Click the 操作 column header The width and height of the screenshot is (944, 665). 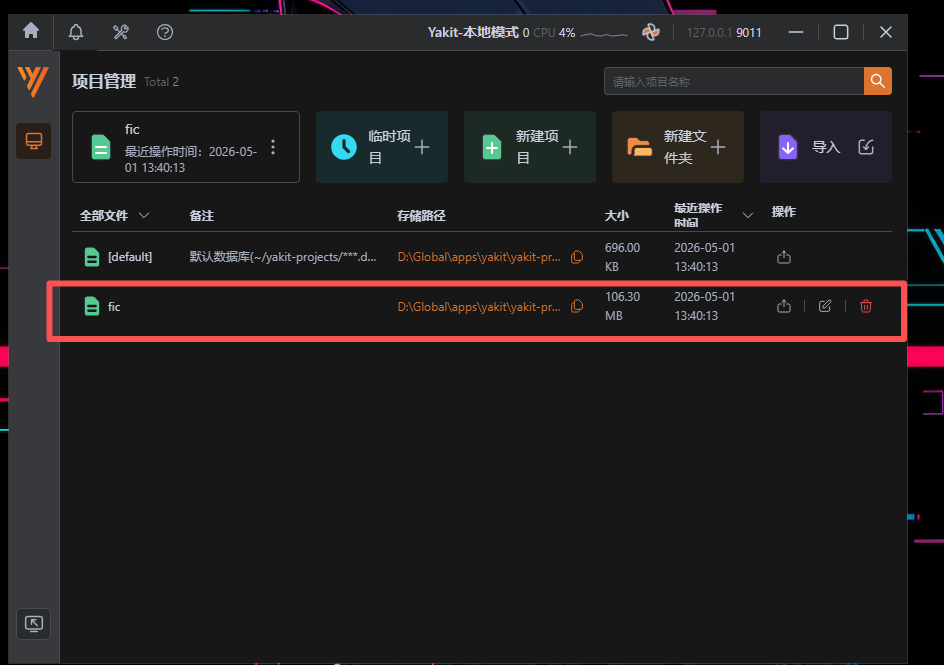point(784,212)
